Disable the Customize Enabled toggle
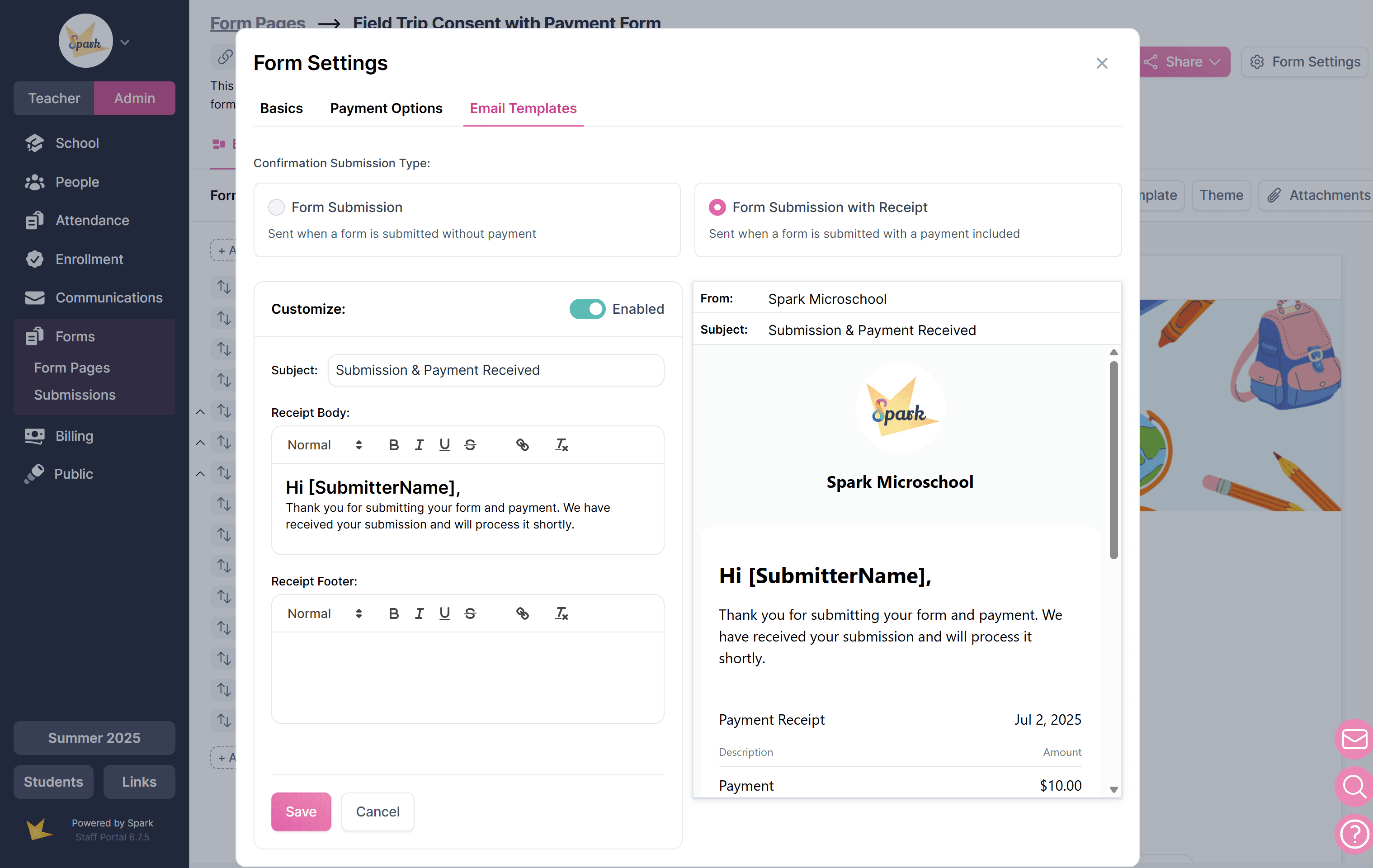 [x=587, y=309]
